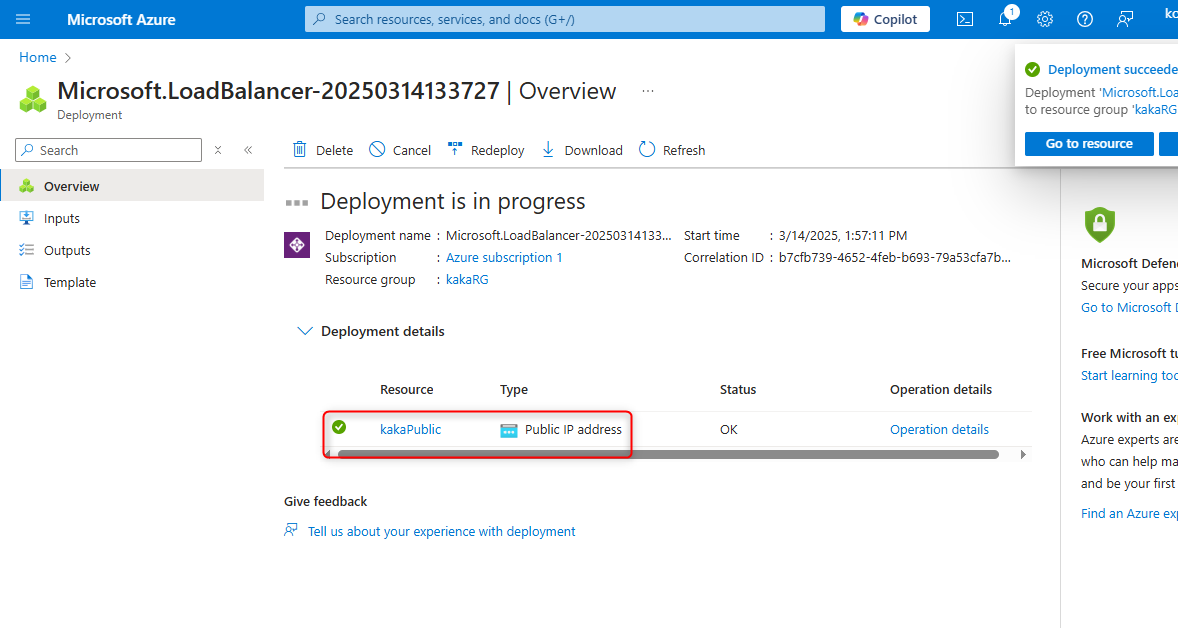This screenshot has width=1178, height=628.
Task: Open the kakaPublic resource link
Action: (x=410, y=430)
